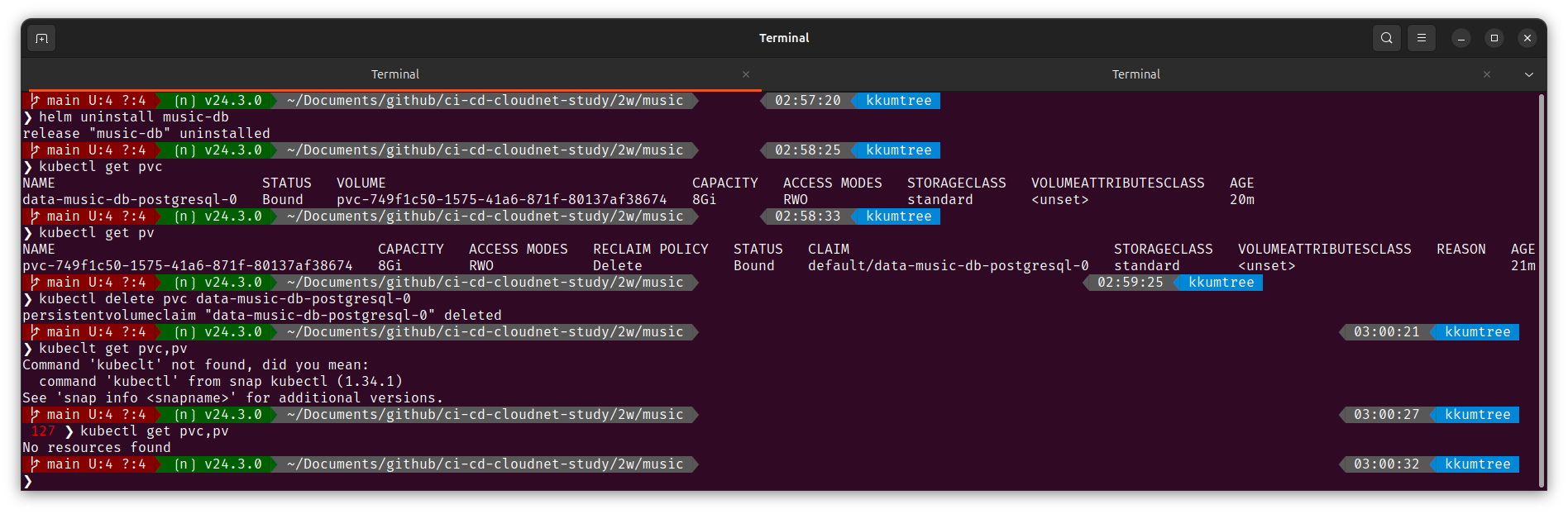Click '8Gi' capacity in the pvc row
1568x514 pixels.
705,200
